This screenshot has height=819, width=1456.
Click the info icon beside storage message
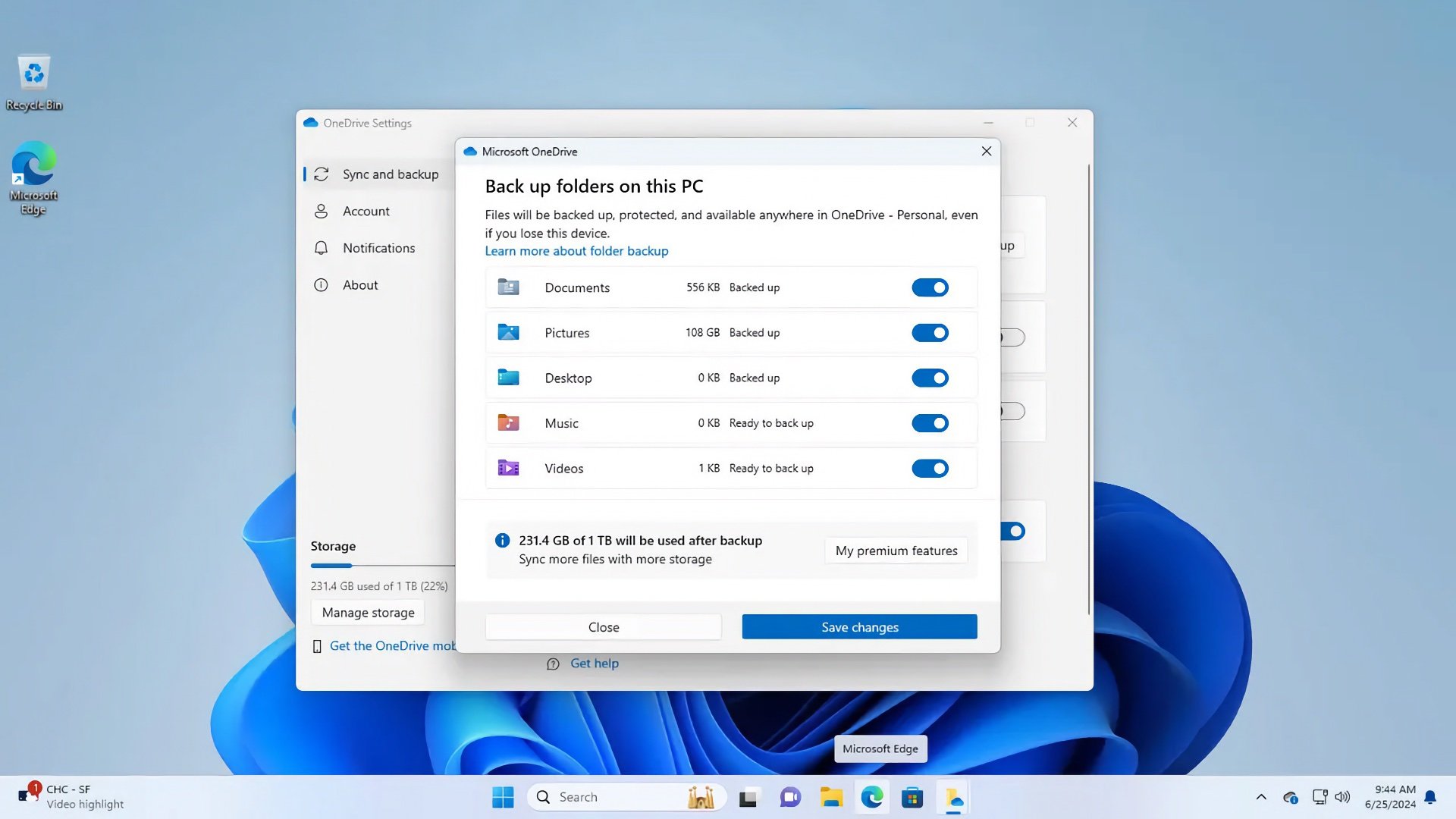(x=502, y=541)
